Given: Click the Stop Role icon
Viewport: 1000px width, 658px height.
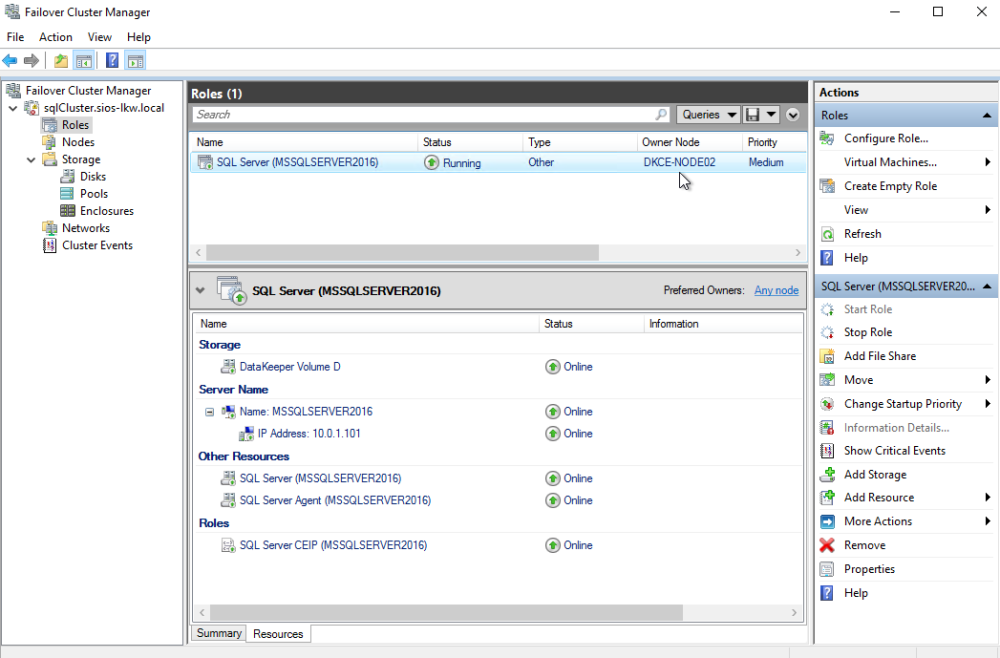Looking at the screenshot, I should coord(827,332).
